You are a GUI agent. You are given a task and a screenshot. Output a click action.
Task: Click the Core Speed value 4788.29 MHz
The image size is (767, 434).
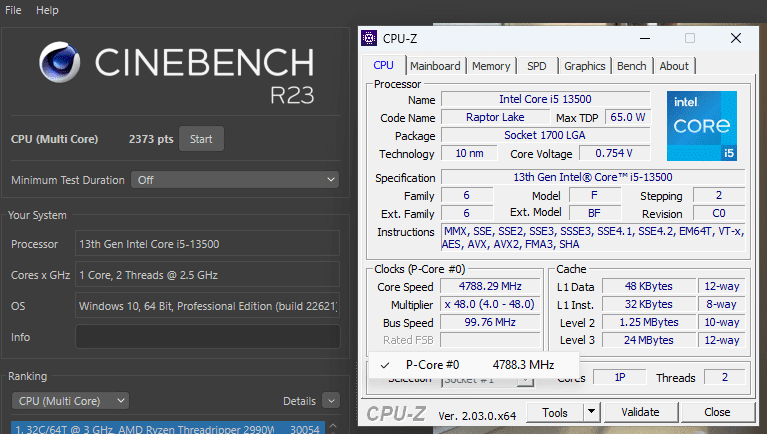(x=490, y=286)
